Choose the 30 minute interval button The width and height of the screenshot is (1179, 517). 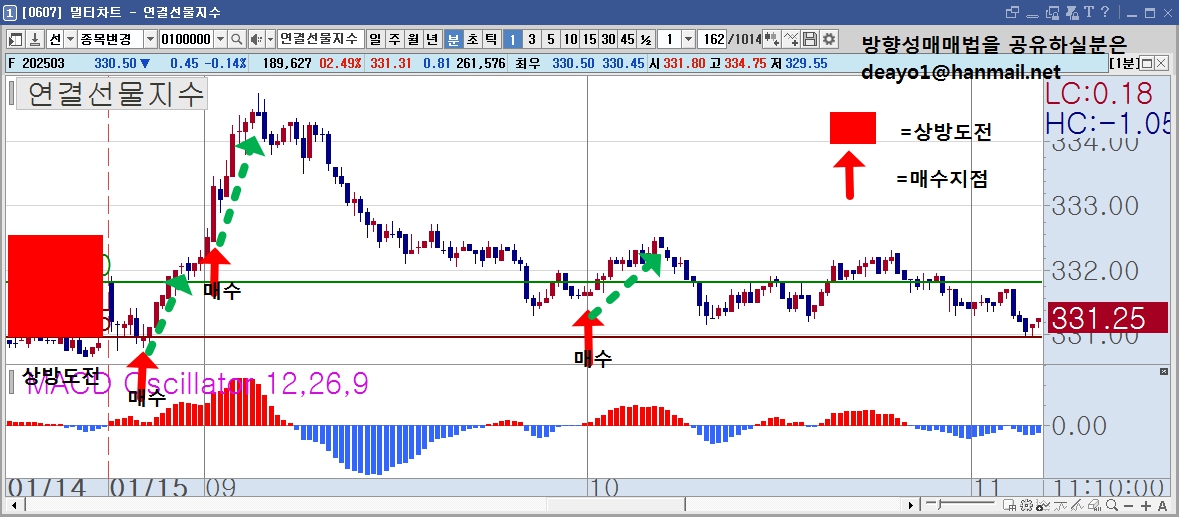tap(608, 39)
